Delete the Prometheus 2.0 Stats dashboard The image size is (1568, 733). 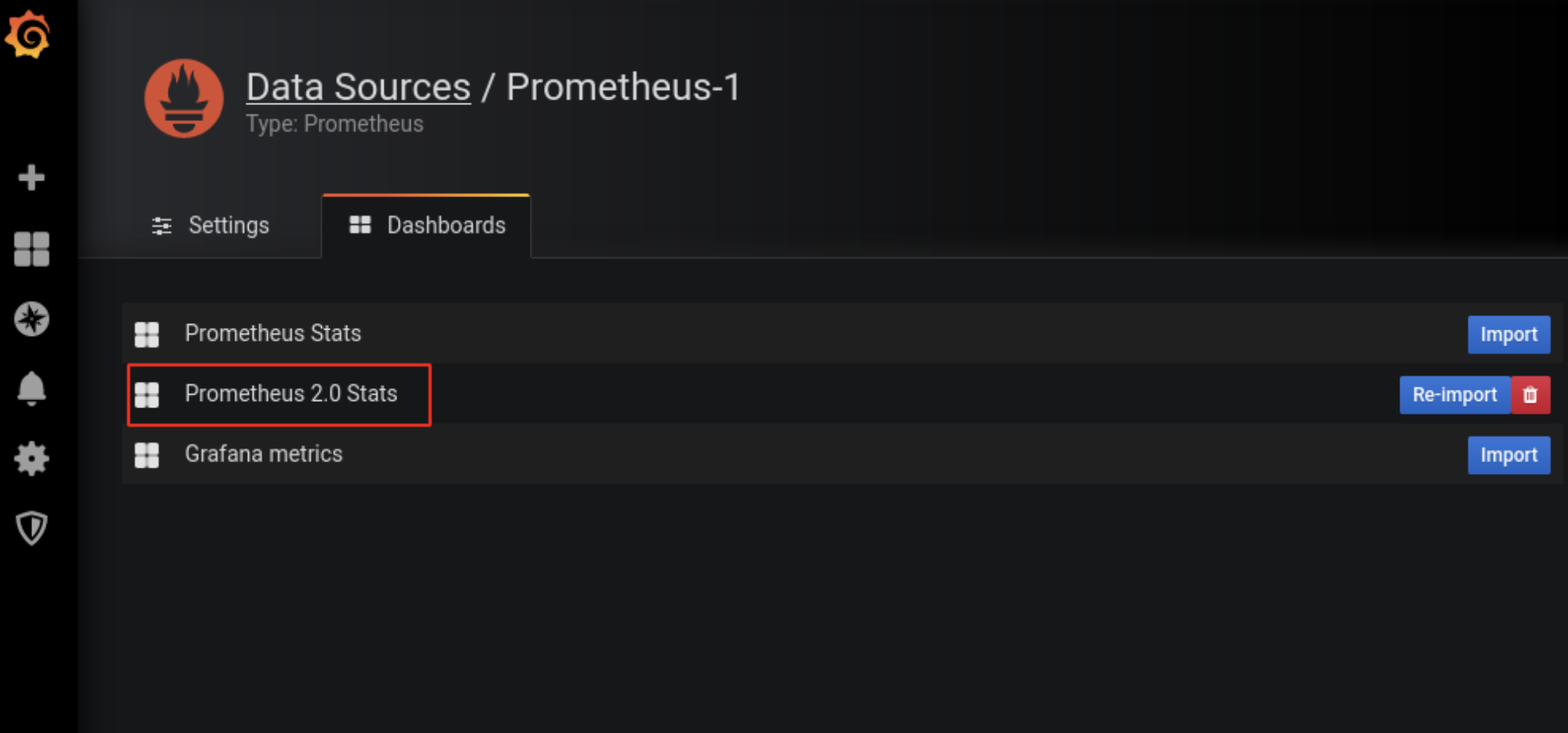point(1530,395)
